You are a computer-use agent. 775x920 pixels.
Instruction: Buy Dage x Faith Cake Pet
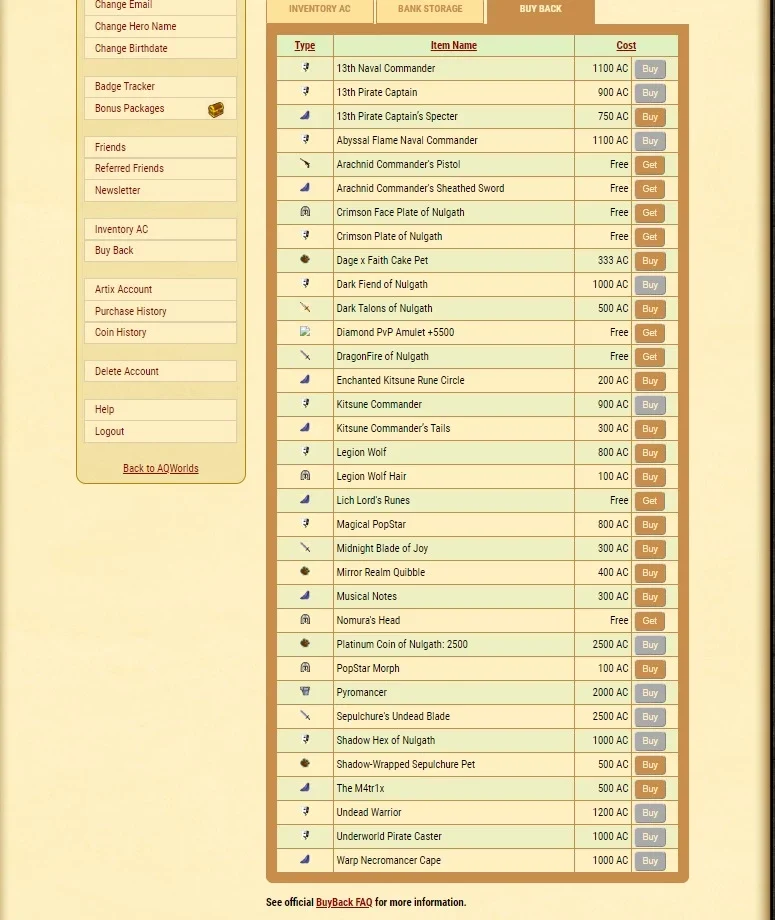pos(649,261)
